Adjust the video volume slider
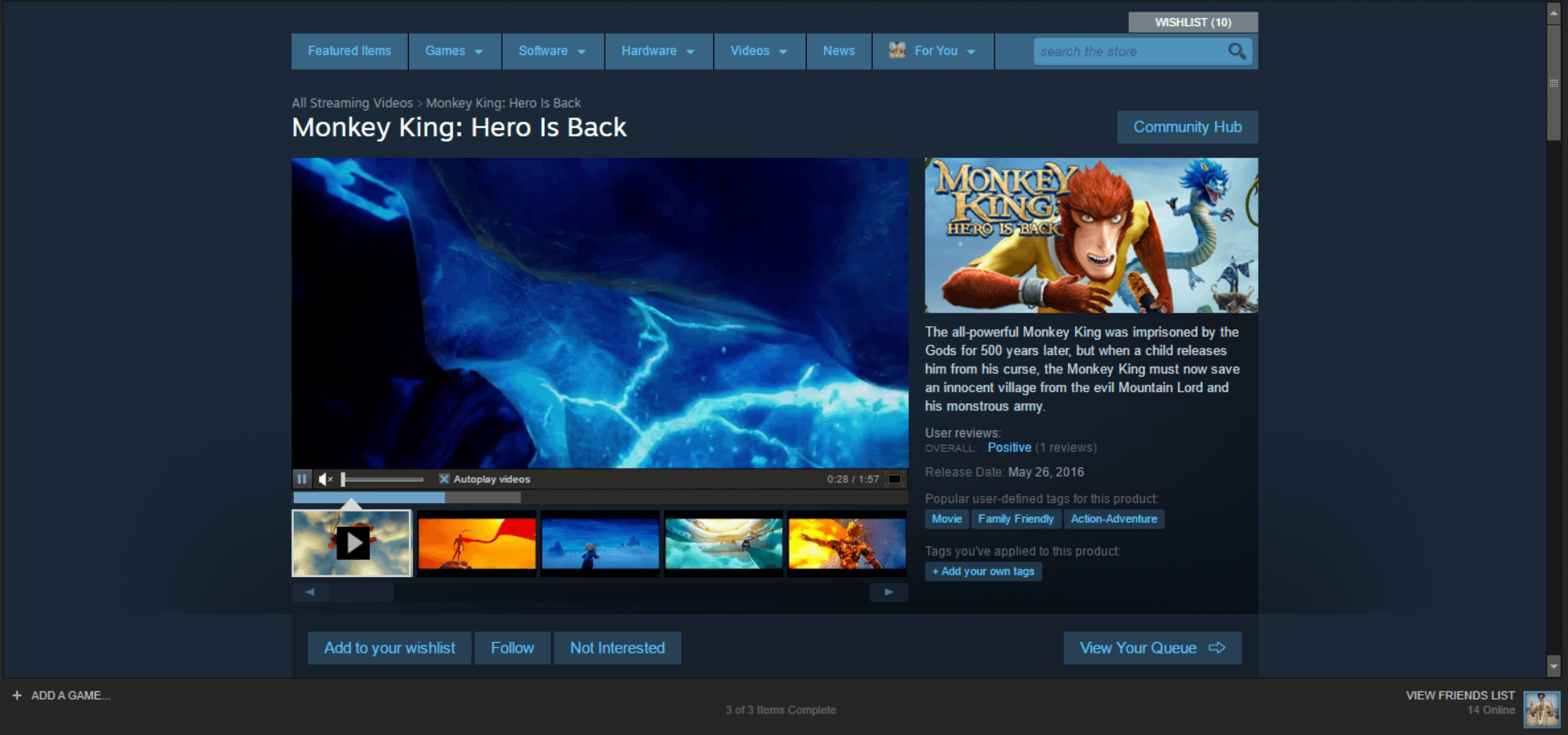Image resolution: width=1568 pixels, height=735 pixels. (383, 478)
